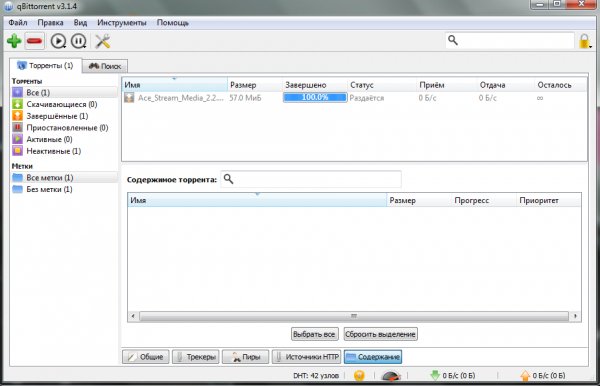Click the Выбрать все button

pos(315,334)
